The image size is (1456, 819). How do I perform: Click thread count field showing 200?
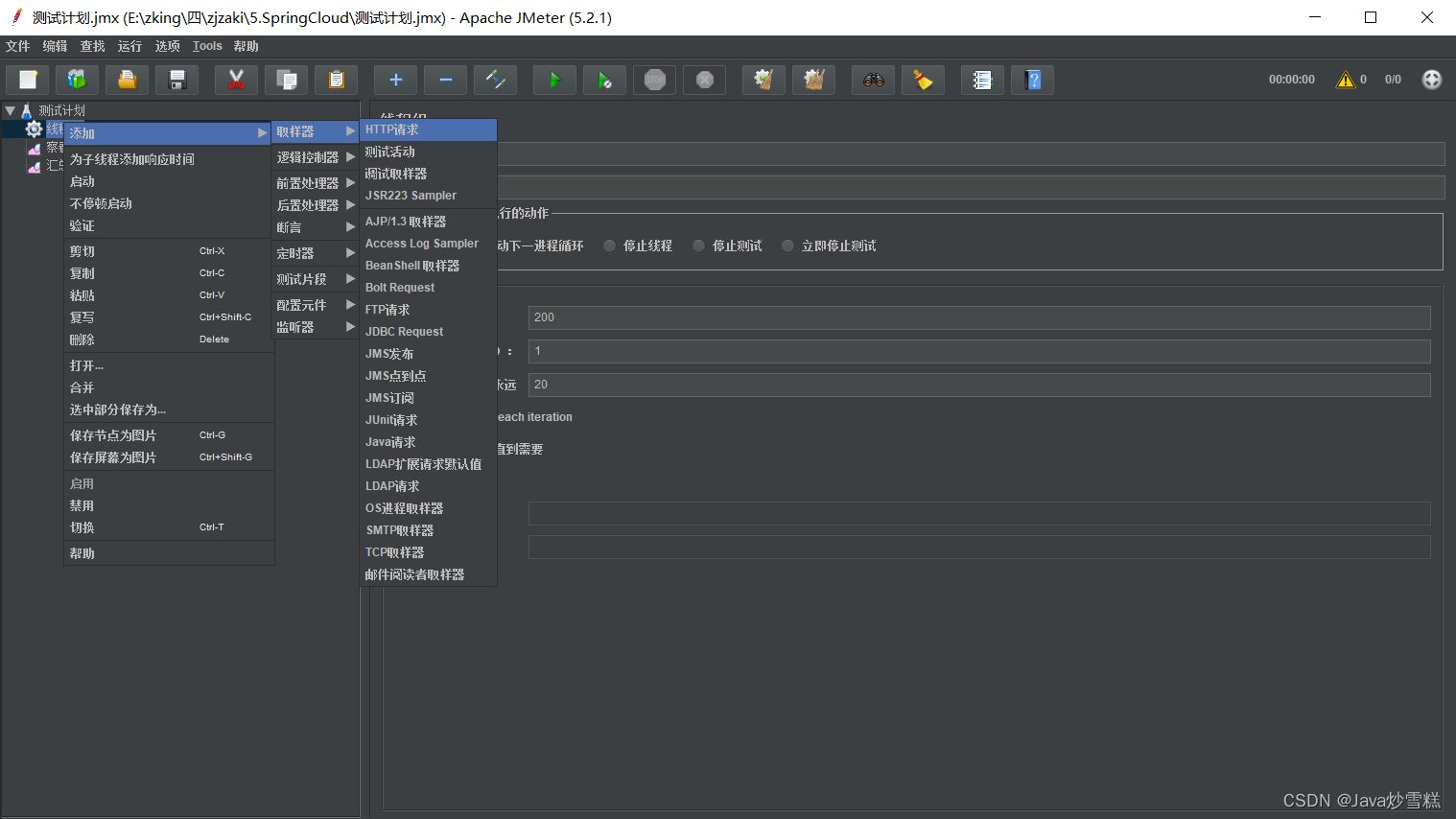[x=979, y=317]
